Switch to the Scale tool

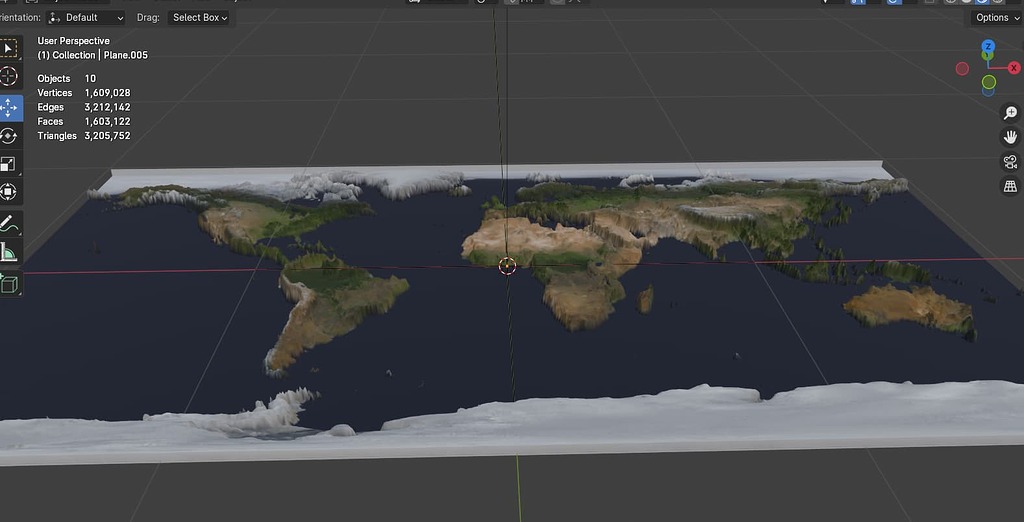point(8,164)
